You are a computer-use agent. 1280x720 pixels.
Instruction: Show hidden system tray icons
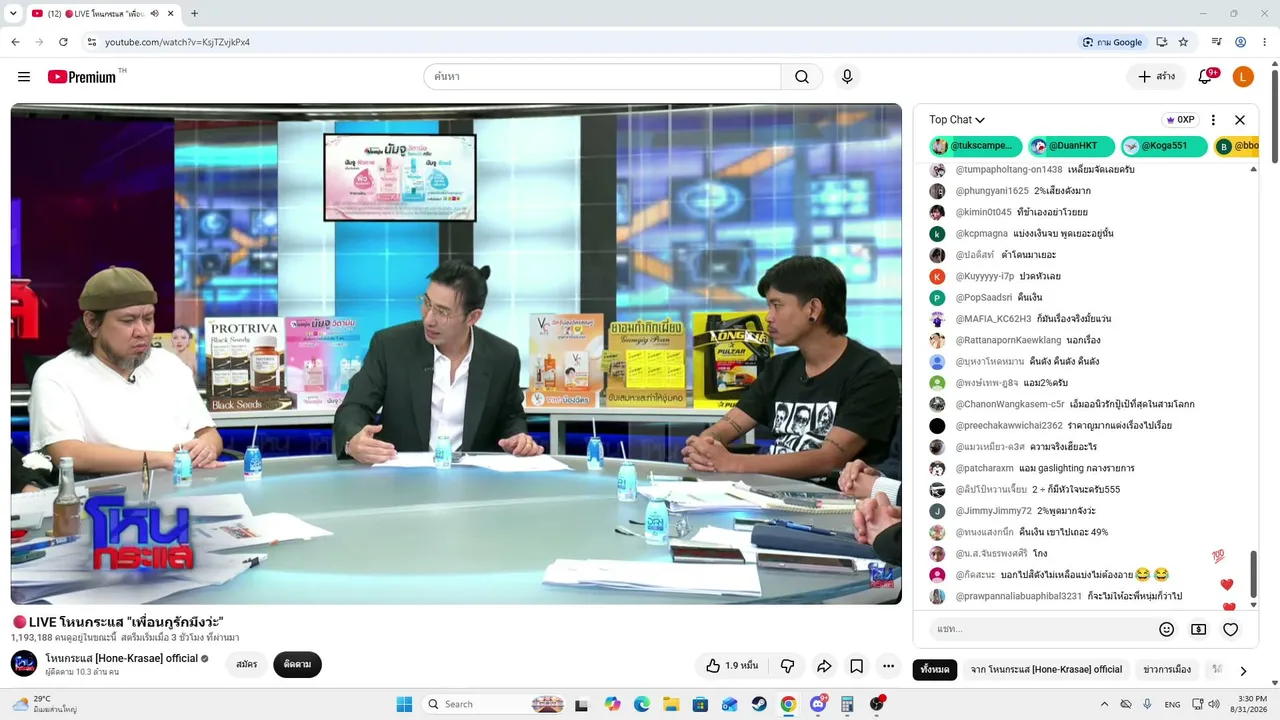1104,704
